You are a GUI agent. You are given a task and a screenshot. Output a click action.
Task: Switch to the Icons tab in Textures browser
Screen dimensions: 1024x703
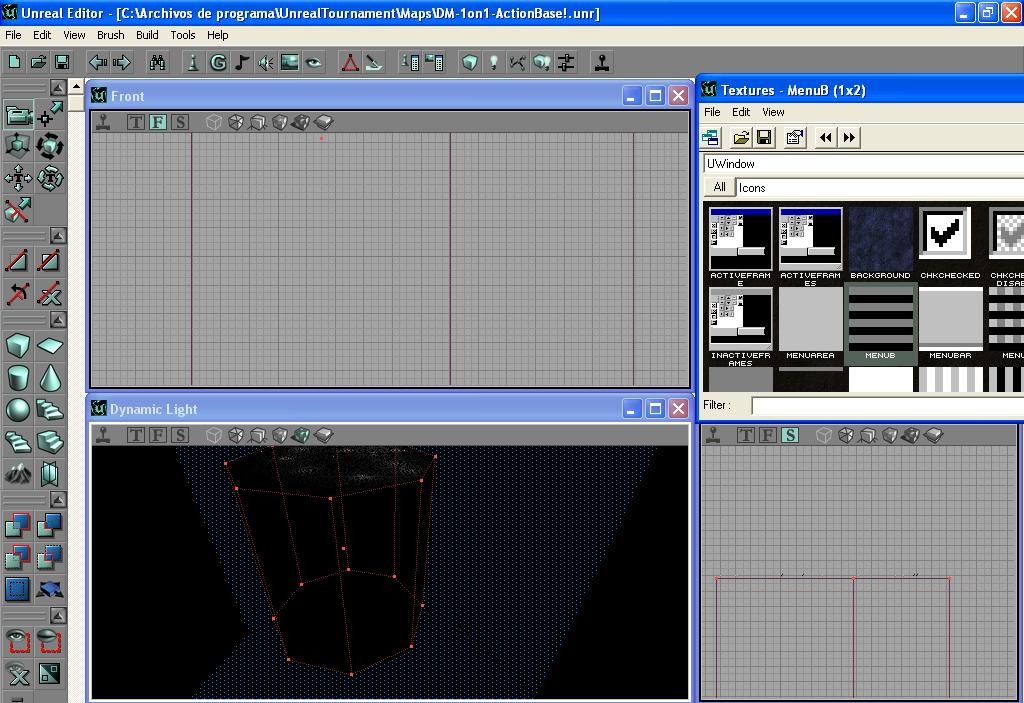[x=753, y=187]
